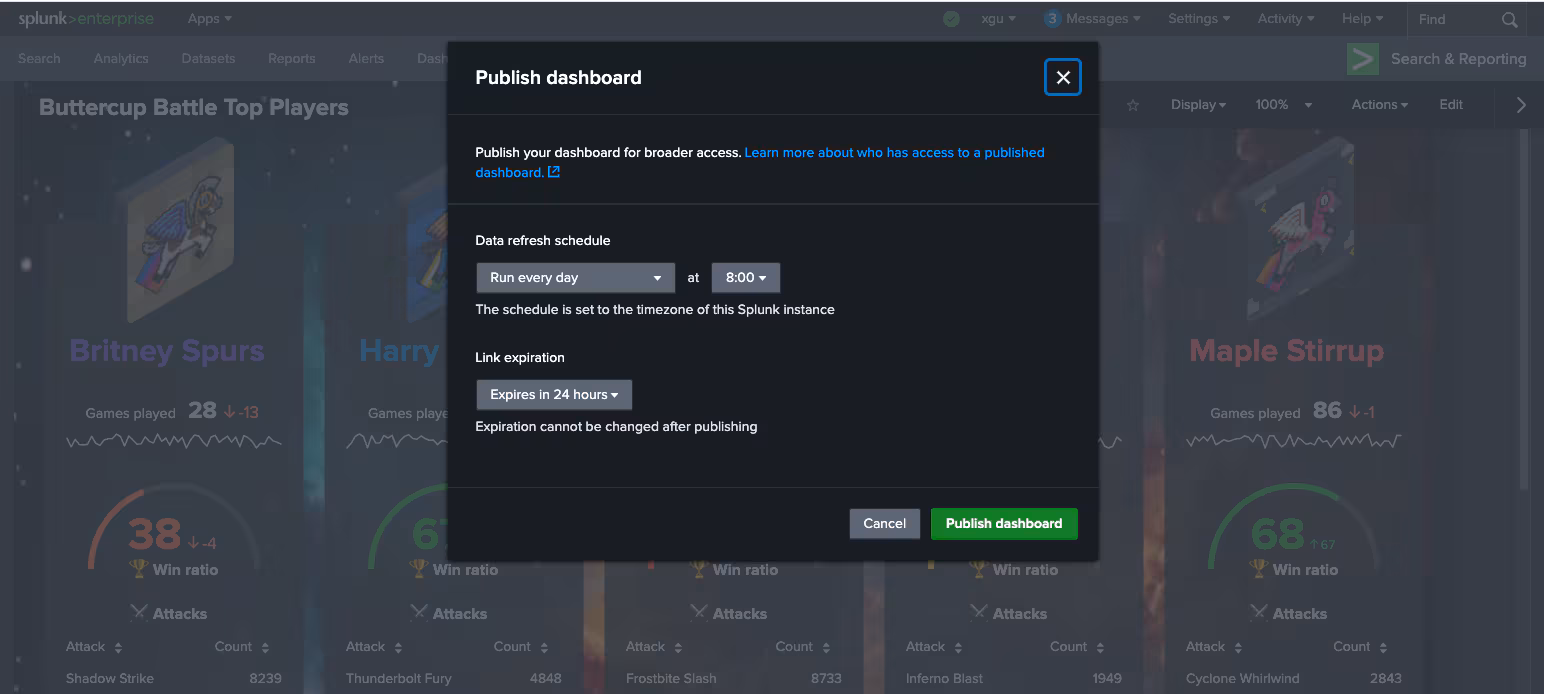Image resolution: width=1544 pixels, height=694 pixels.
Task: Sort the Shadow Strike table by Attack
Action: click(118, 647)
